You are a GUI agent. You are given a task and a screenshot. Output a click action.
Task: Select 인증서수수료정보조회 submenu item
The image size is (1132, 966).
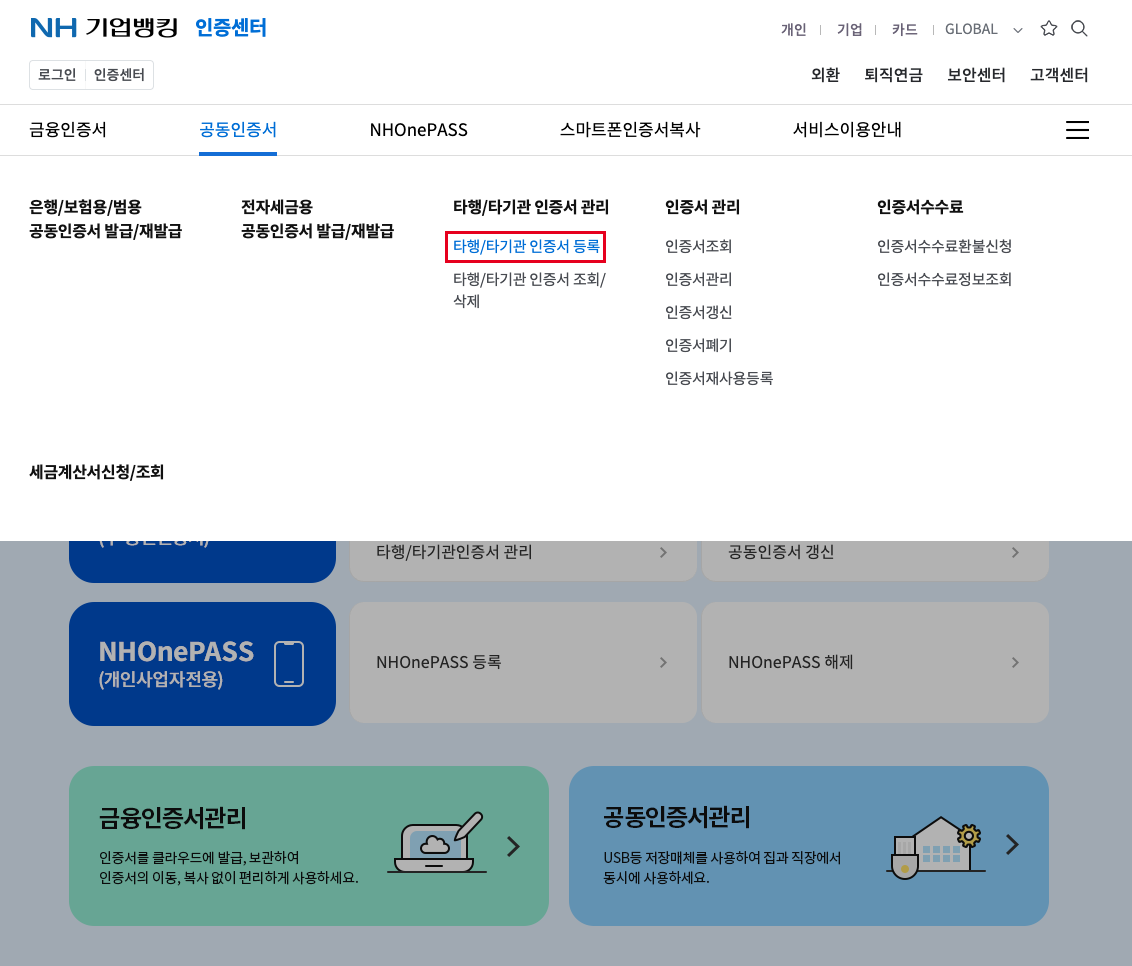944,279
